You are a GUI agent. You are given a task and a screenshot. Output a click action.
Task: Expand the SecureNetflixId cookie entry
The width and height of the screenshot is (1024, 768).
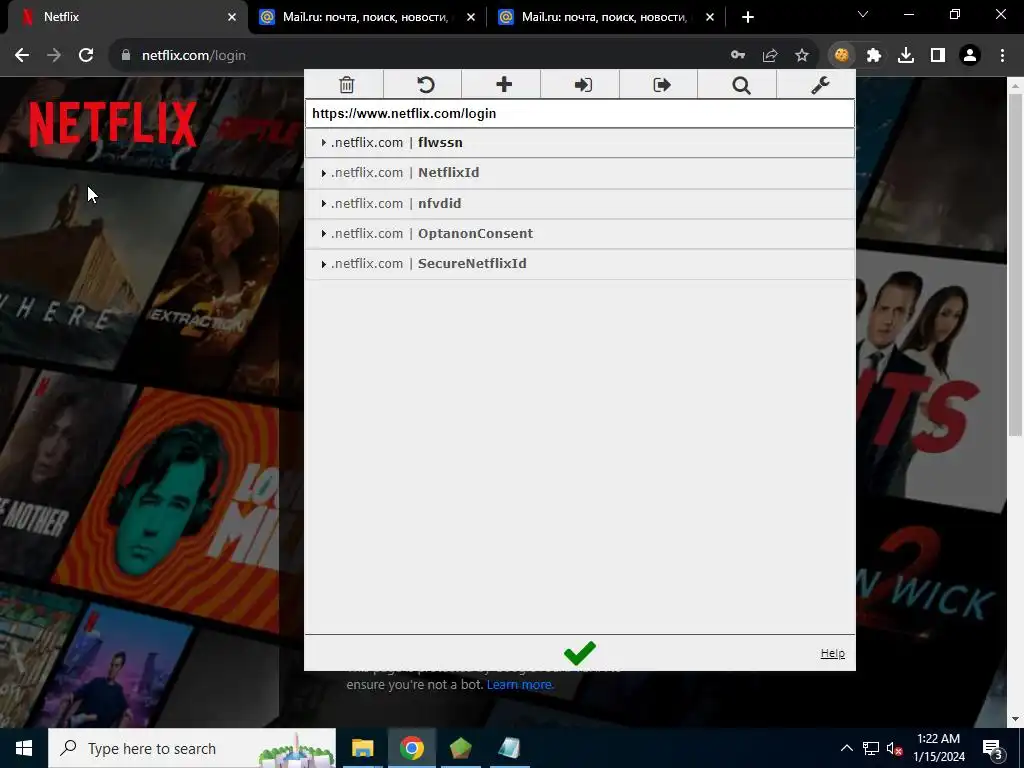(580, 264)
